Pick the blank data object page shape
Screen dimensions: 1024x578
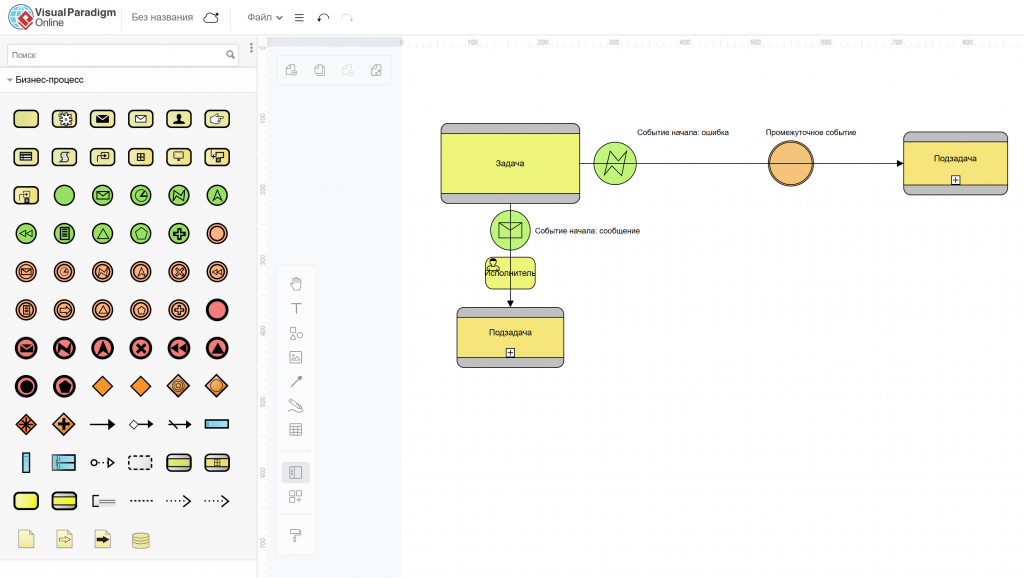26,539
